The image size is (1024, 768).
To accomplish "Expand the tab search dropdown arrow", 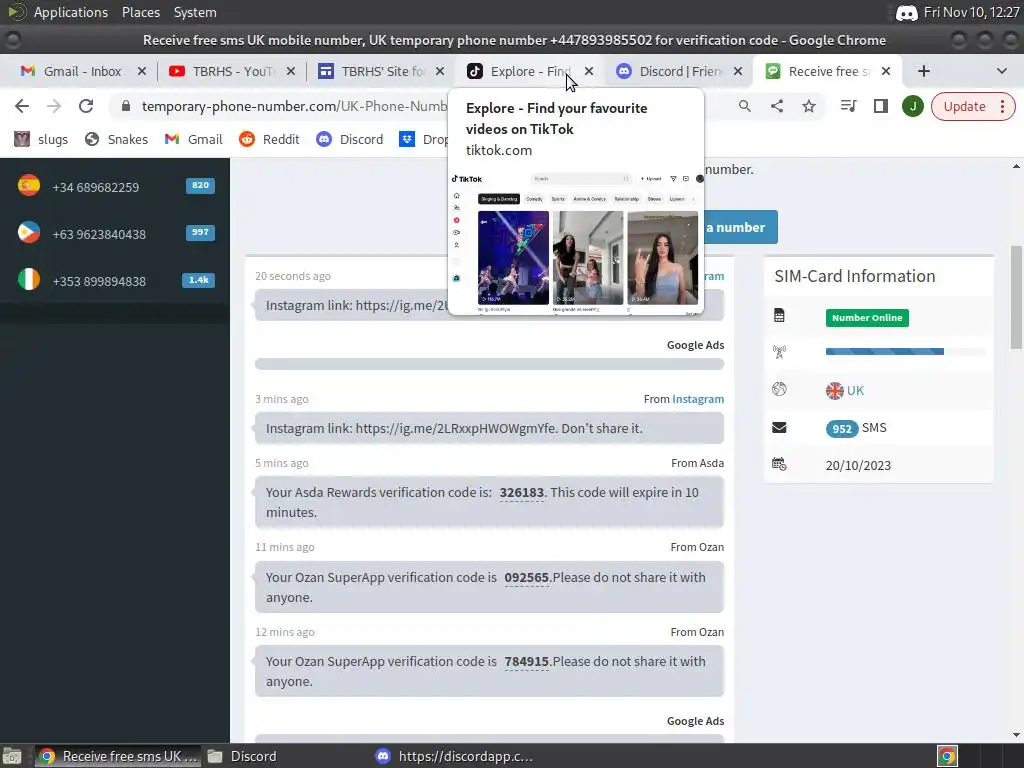I will [x=1001, y=71].
